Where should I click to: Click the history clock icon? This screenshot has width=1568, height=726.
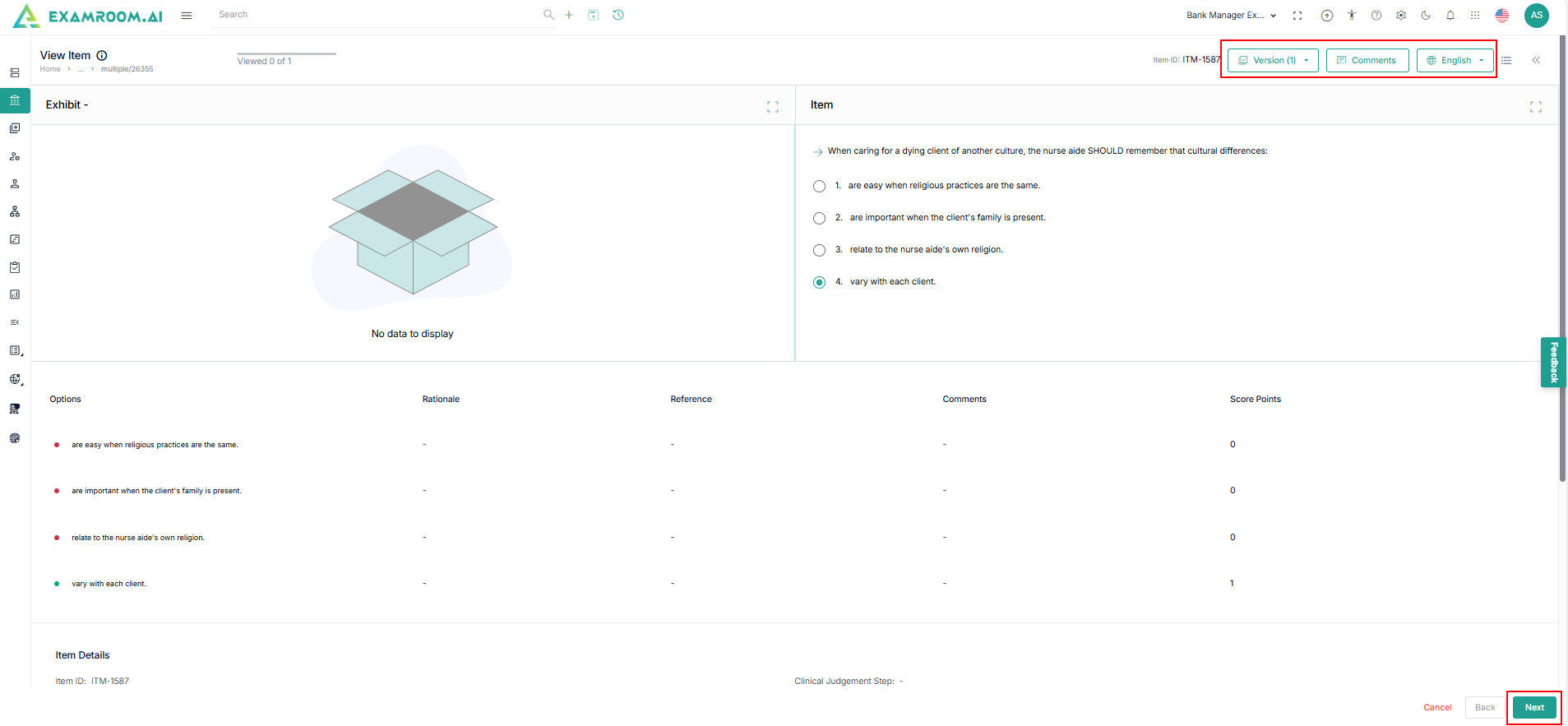coord(618,15)
